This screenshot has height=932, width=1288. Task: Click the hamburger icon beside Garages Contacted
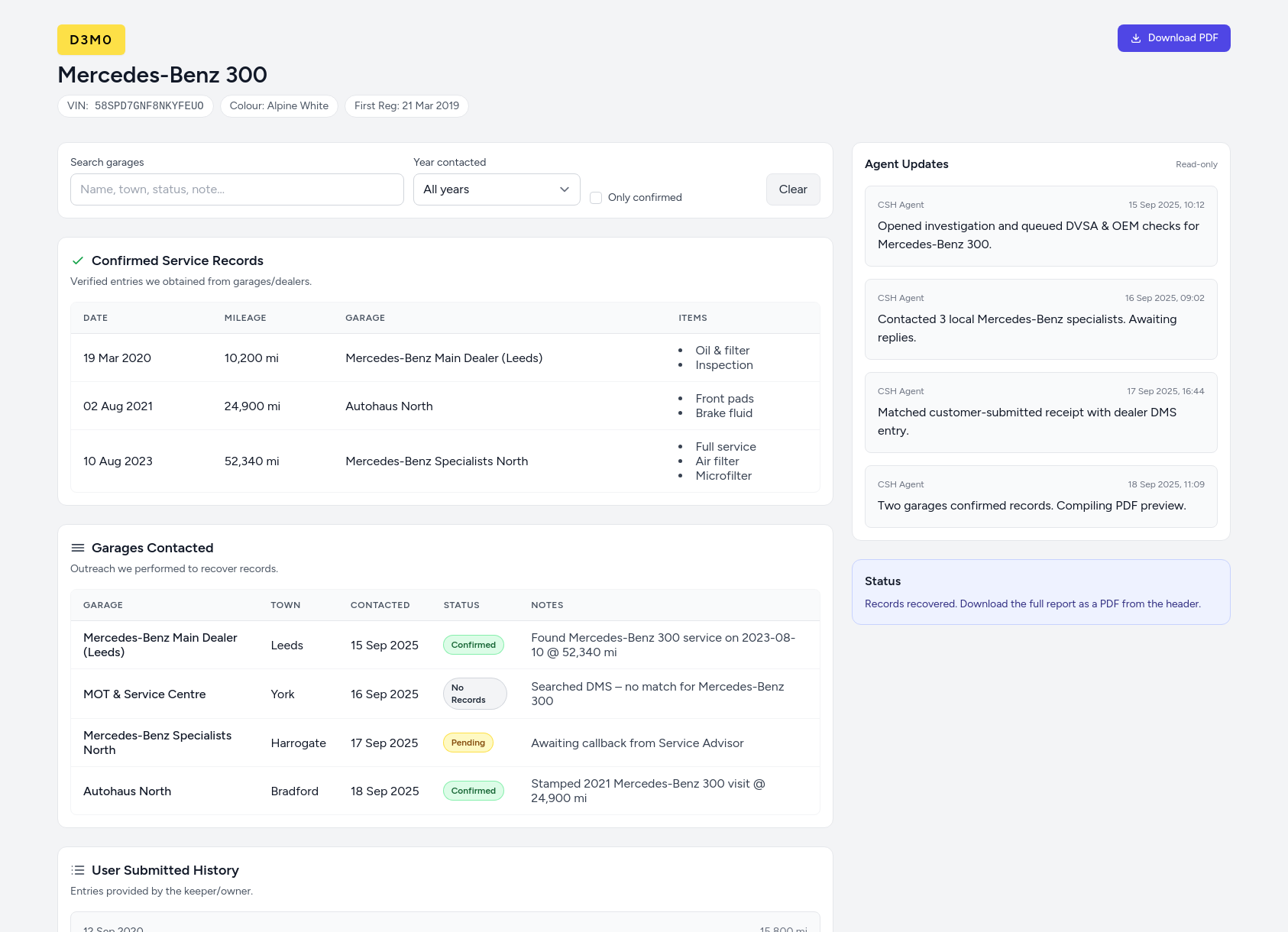(x=77, y=548)
